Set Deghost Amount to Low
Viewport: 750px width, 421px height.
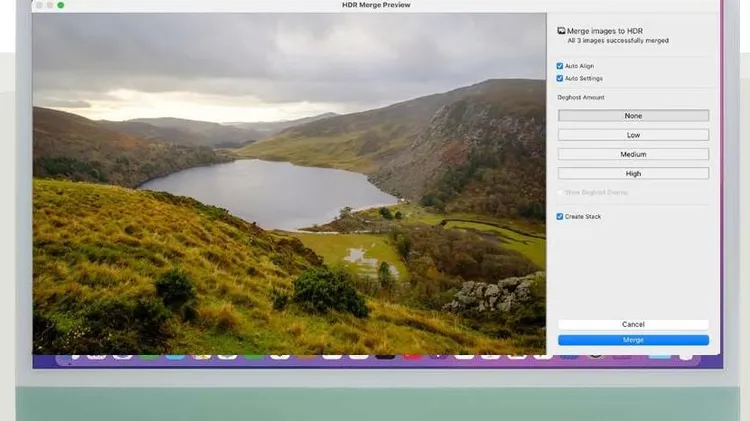(x=633, y=135)
